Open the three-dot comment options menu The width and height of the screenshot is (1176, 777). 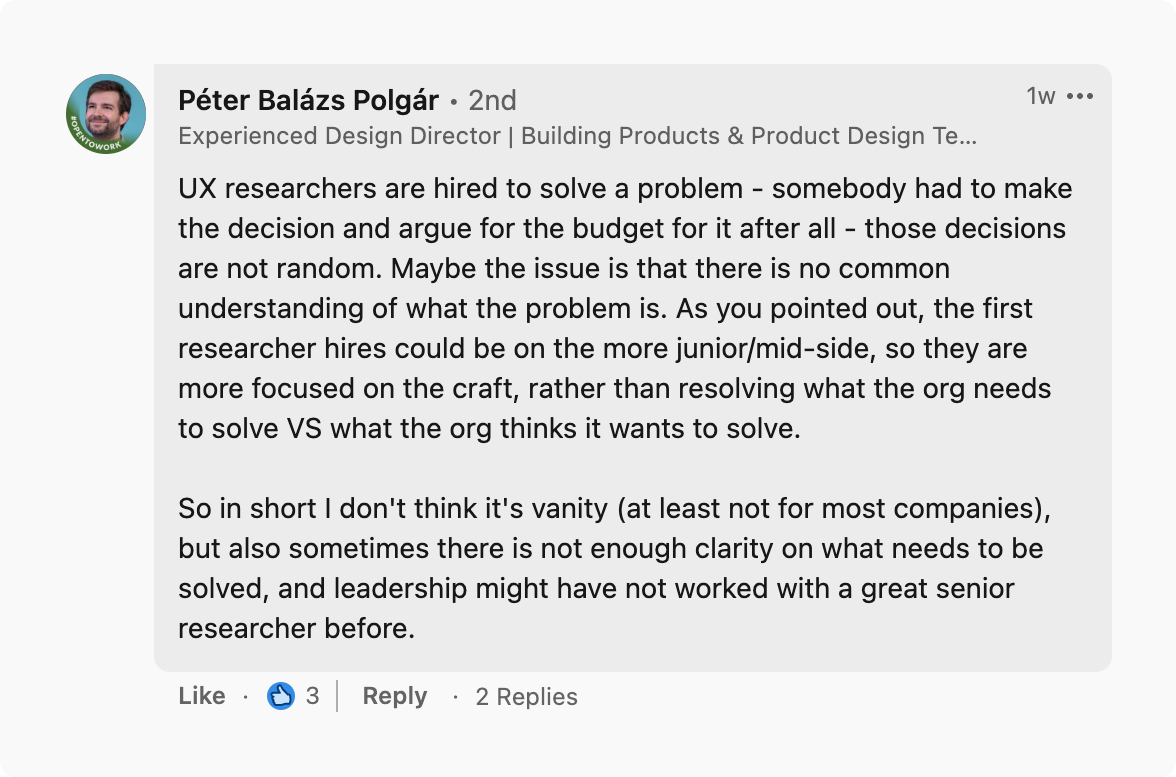[x=1080, y=96]
